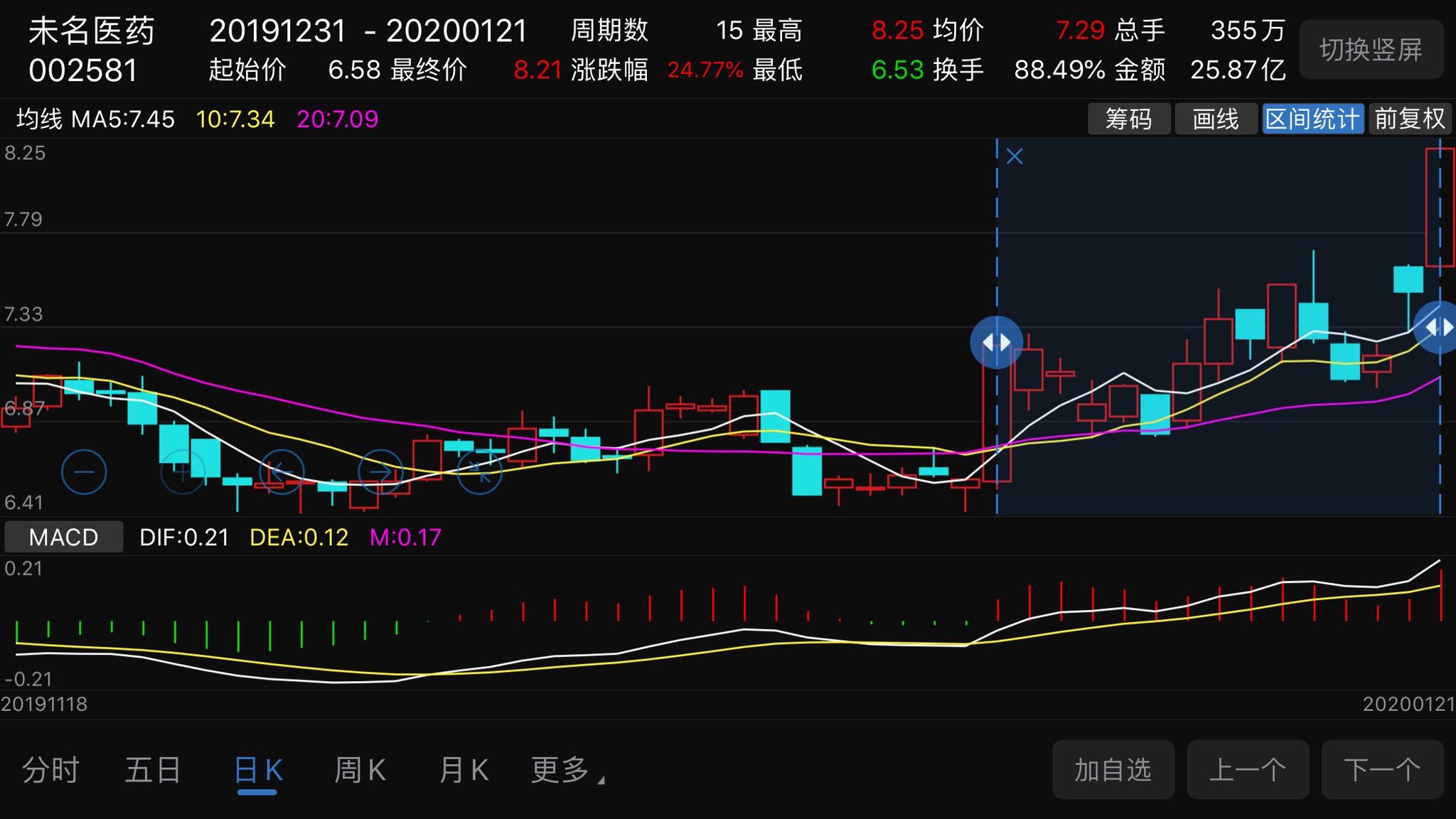The width and height of the screenshot is (1456, 819).
Task: Tap the right arrow pan circle icon
Action: 380,472
